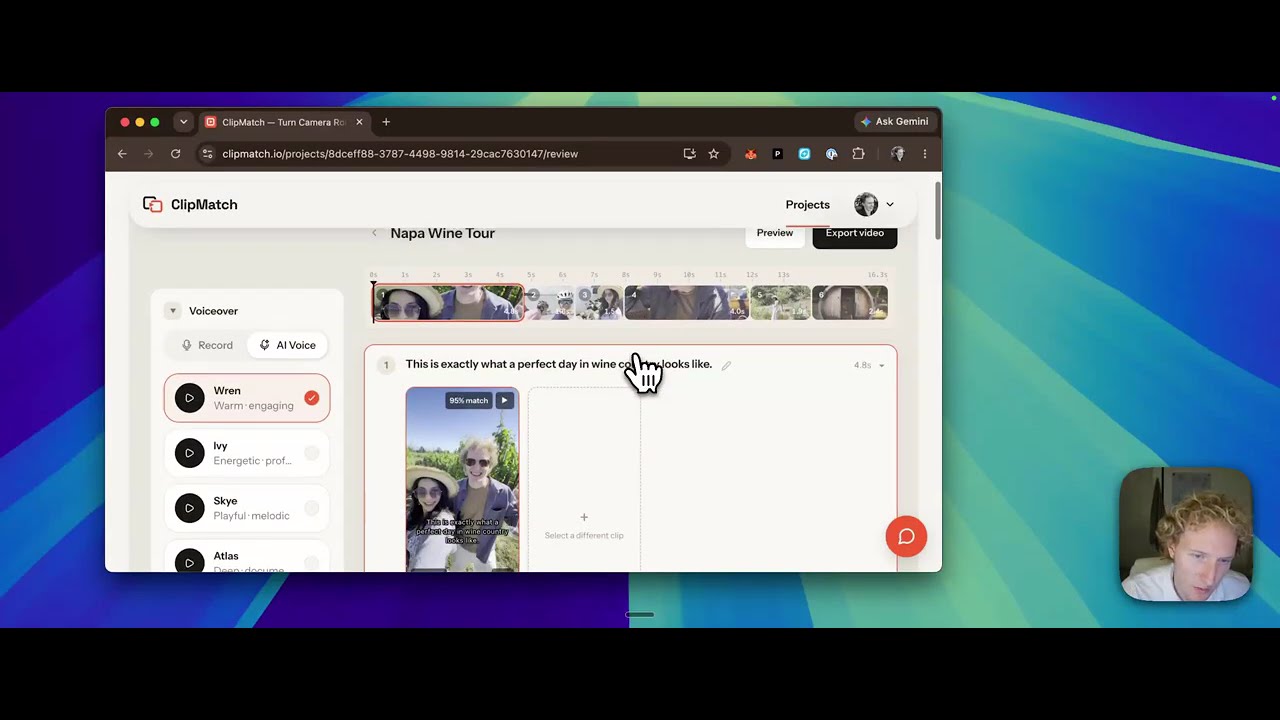Image resolution: width=1280 pixels, height=720 pixels.
Task: Reload the ClipMatch page
Action: pyautogui.click(x=175, y=154)
